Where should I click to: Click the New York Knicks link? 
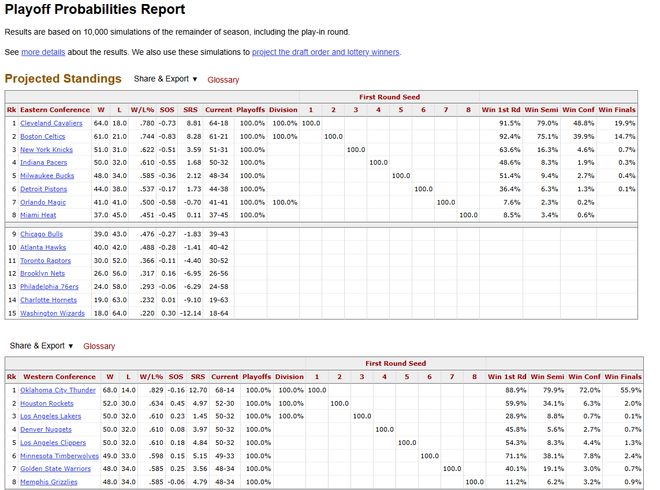[x=46, y=149]
